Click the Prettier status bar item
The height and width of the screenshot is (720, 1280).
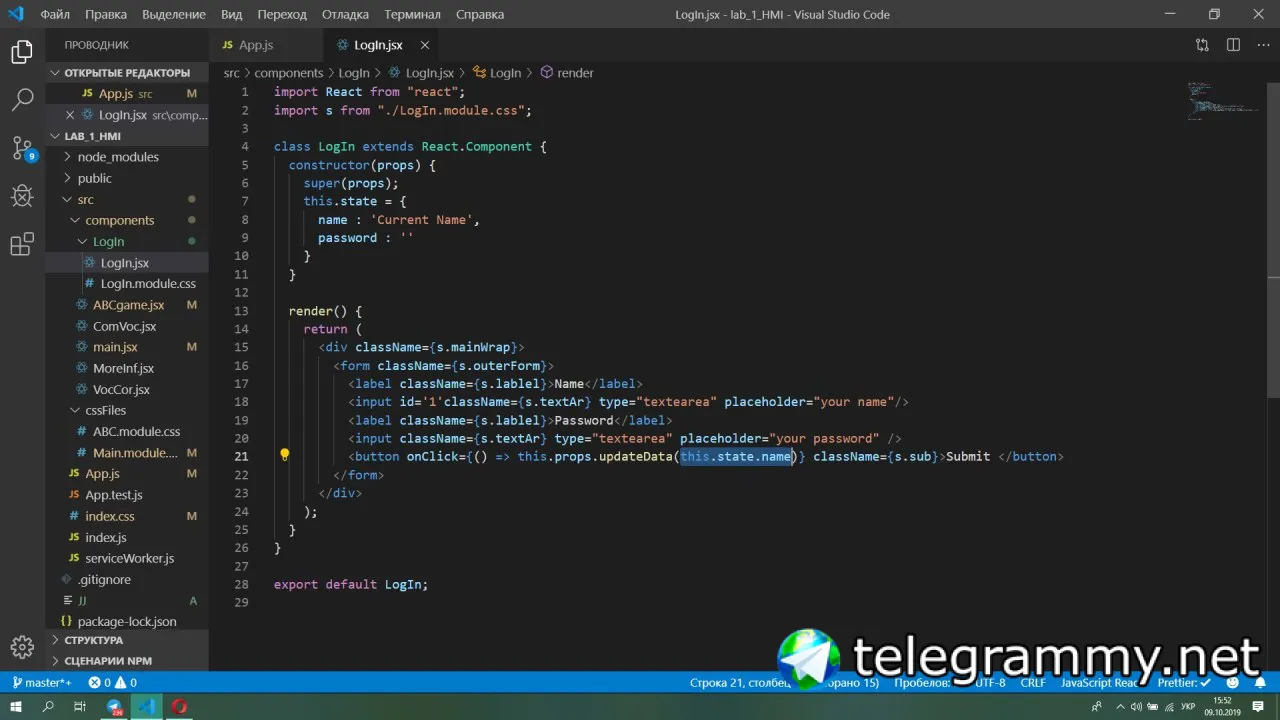point(1182,683)
